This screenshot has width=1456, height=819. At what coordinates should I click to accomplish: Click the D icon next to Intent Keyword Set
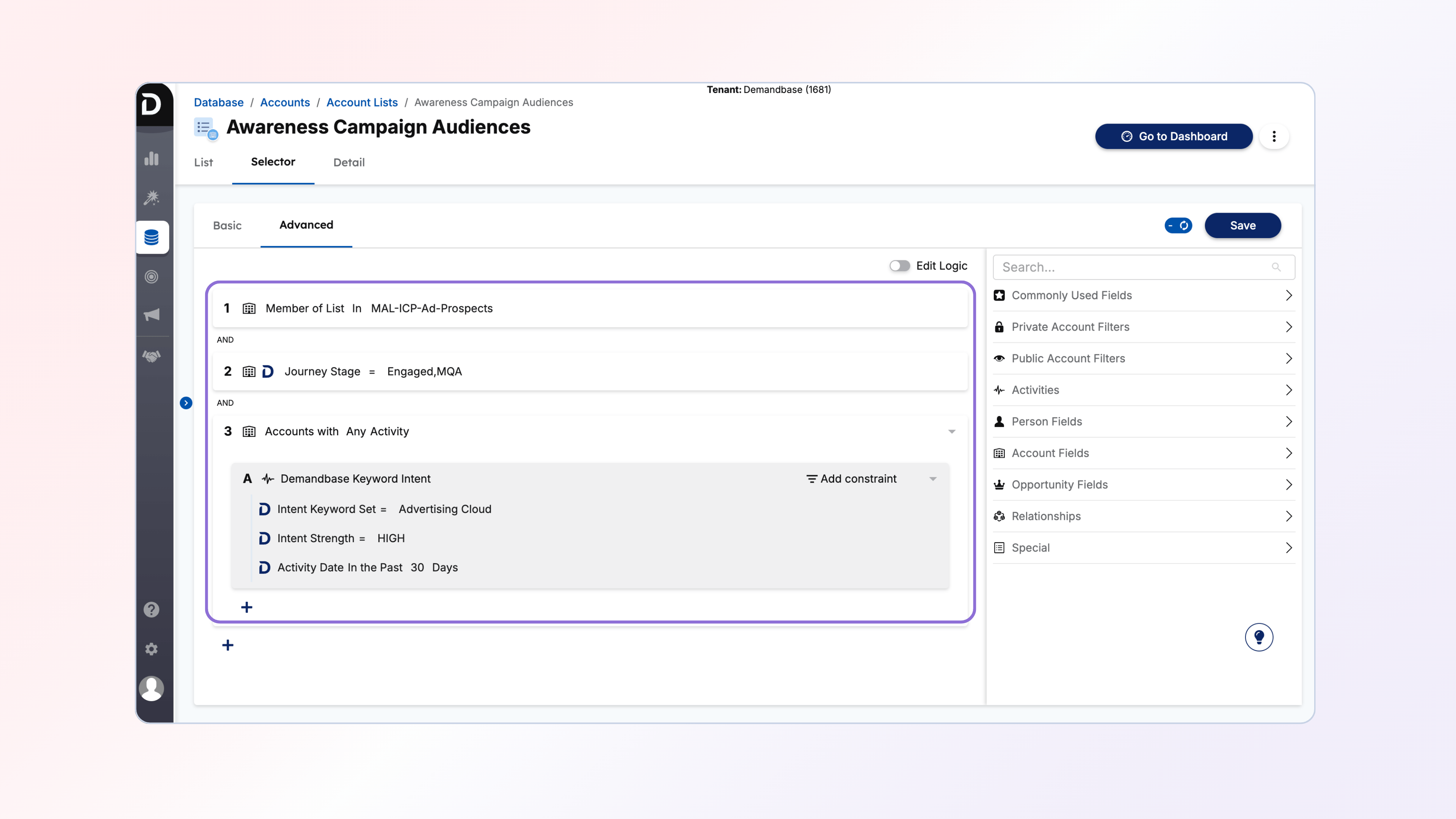[265, 509]
